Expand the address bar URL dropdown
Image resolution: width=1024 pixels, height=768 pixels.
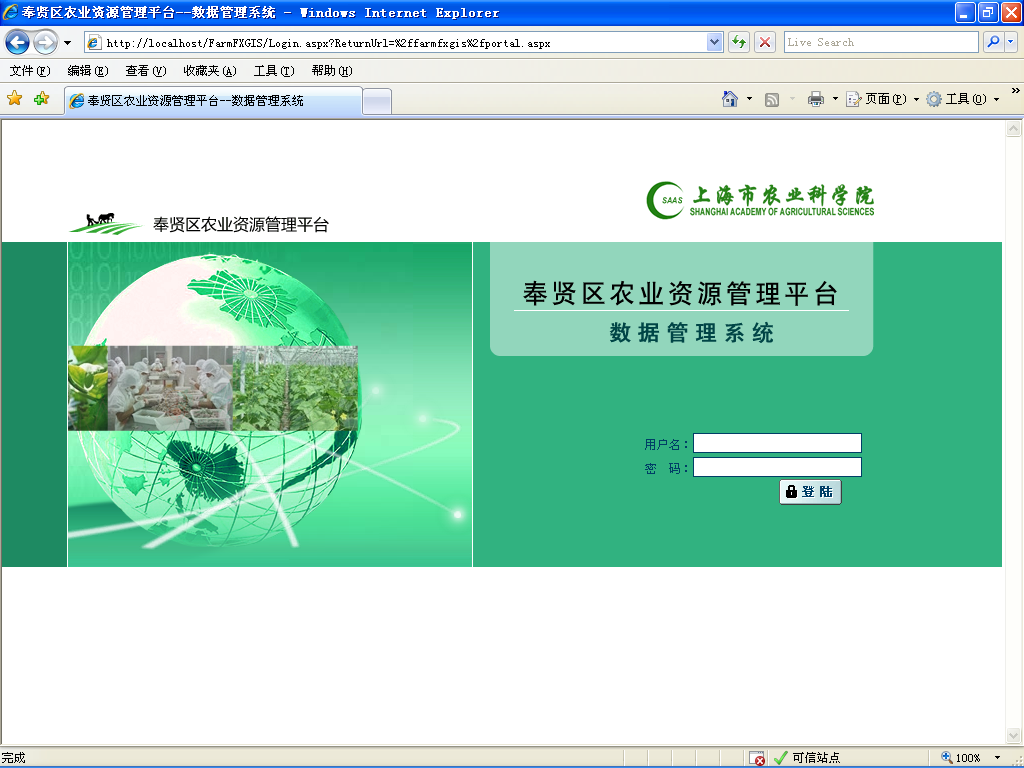[715, 43]
